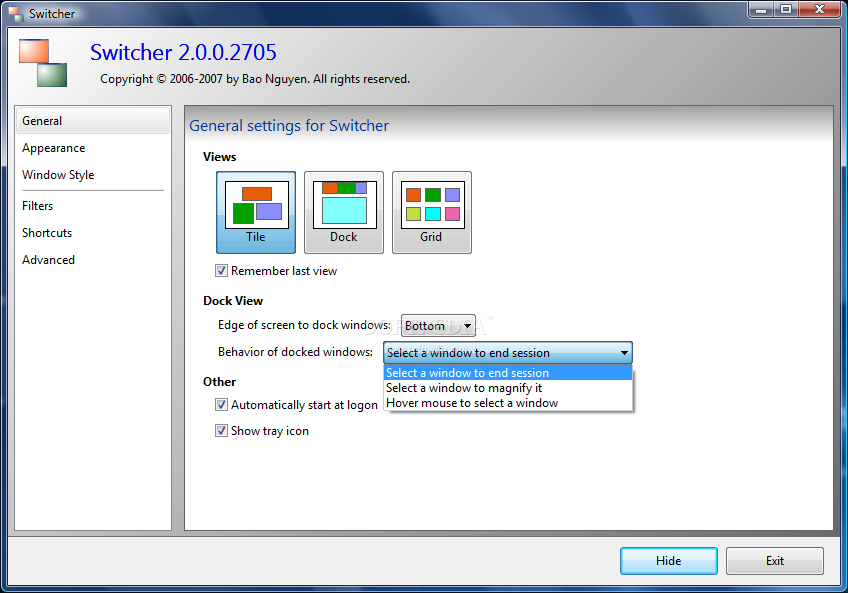
Task: Select the Tile view icon
Action: point(256,212)
